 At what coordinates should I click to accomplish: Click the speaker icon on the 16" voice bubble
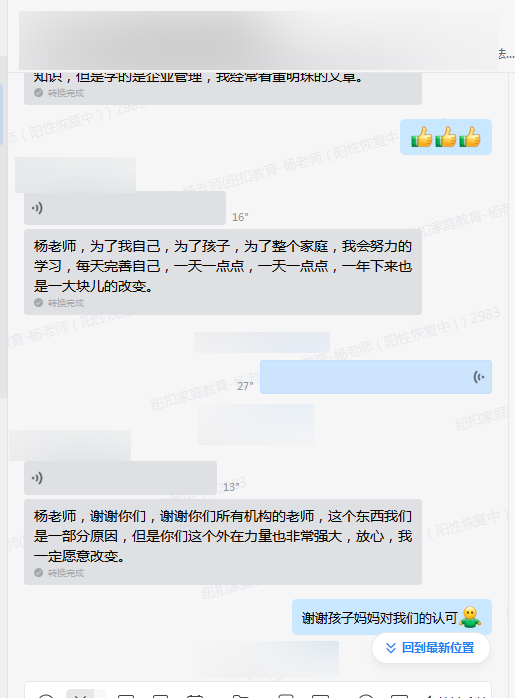coord(37,208)
